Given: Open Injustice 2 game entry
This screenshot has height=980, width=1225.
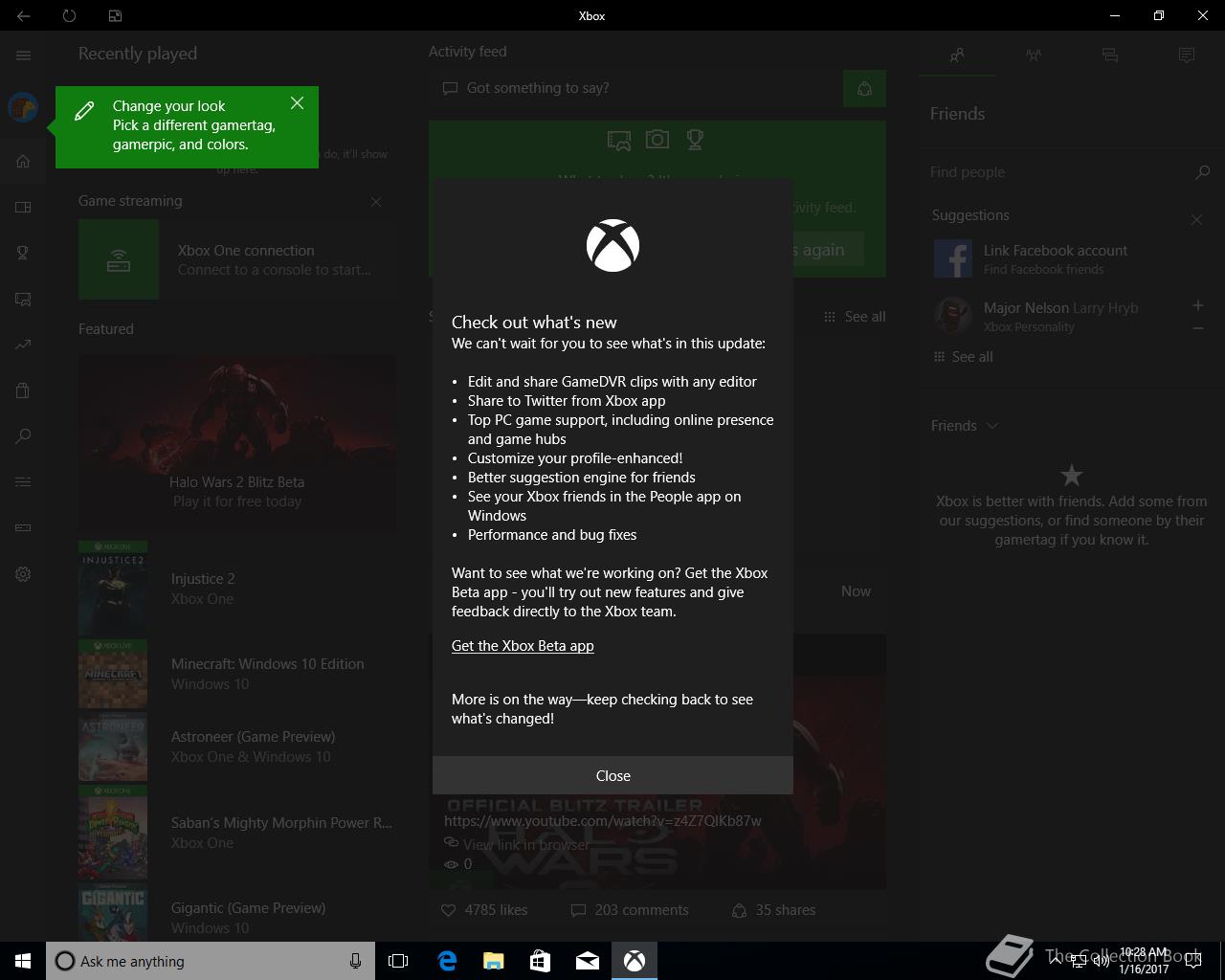Looking at the screenshot, I should pos(236,589).
